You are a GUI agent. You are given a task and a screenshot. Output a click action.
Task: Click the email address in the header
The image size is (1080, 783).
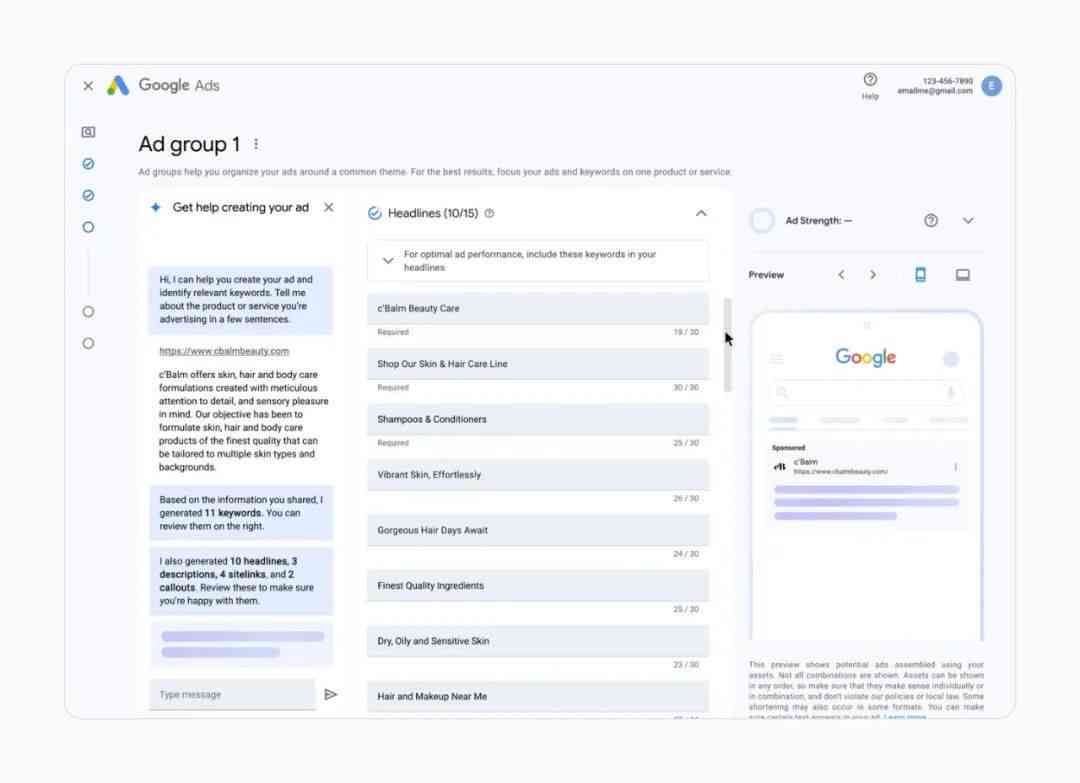[x=935, y=91]
